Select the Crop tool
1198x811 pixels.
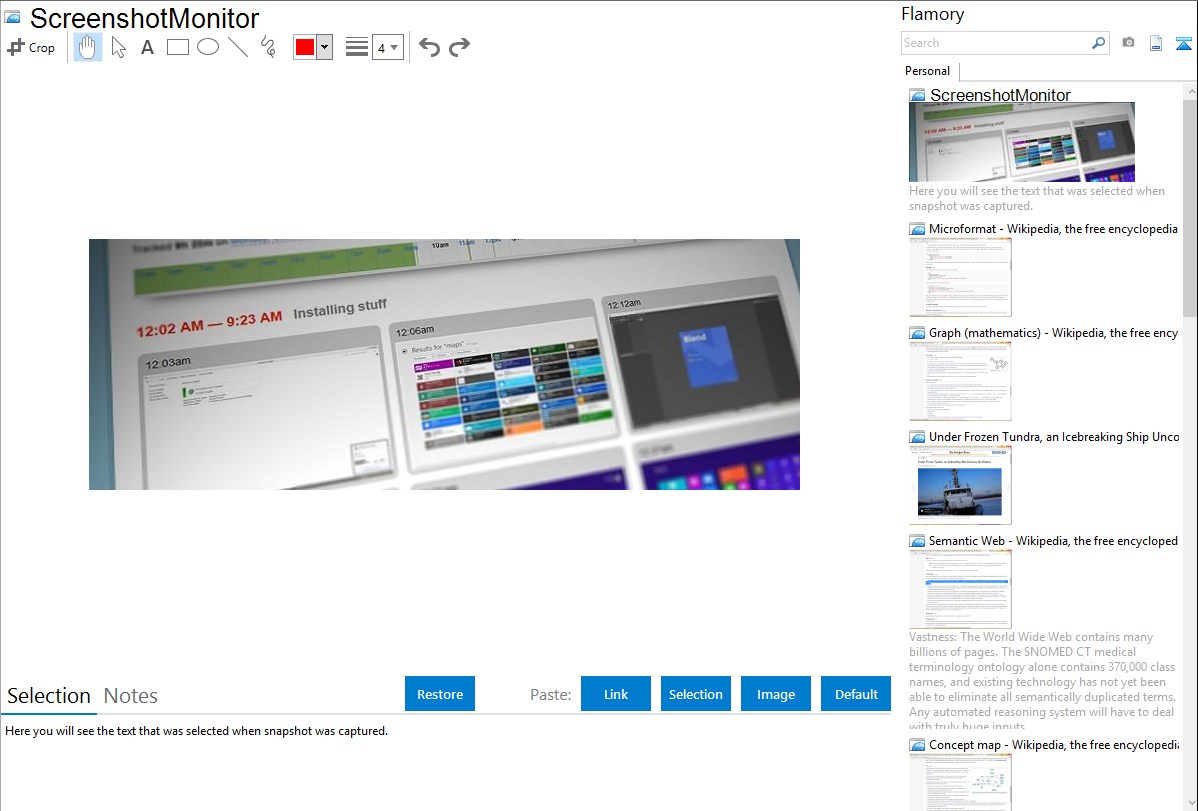tap(31, 47)
